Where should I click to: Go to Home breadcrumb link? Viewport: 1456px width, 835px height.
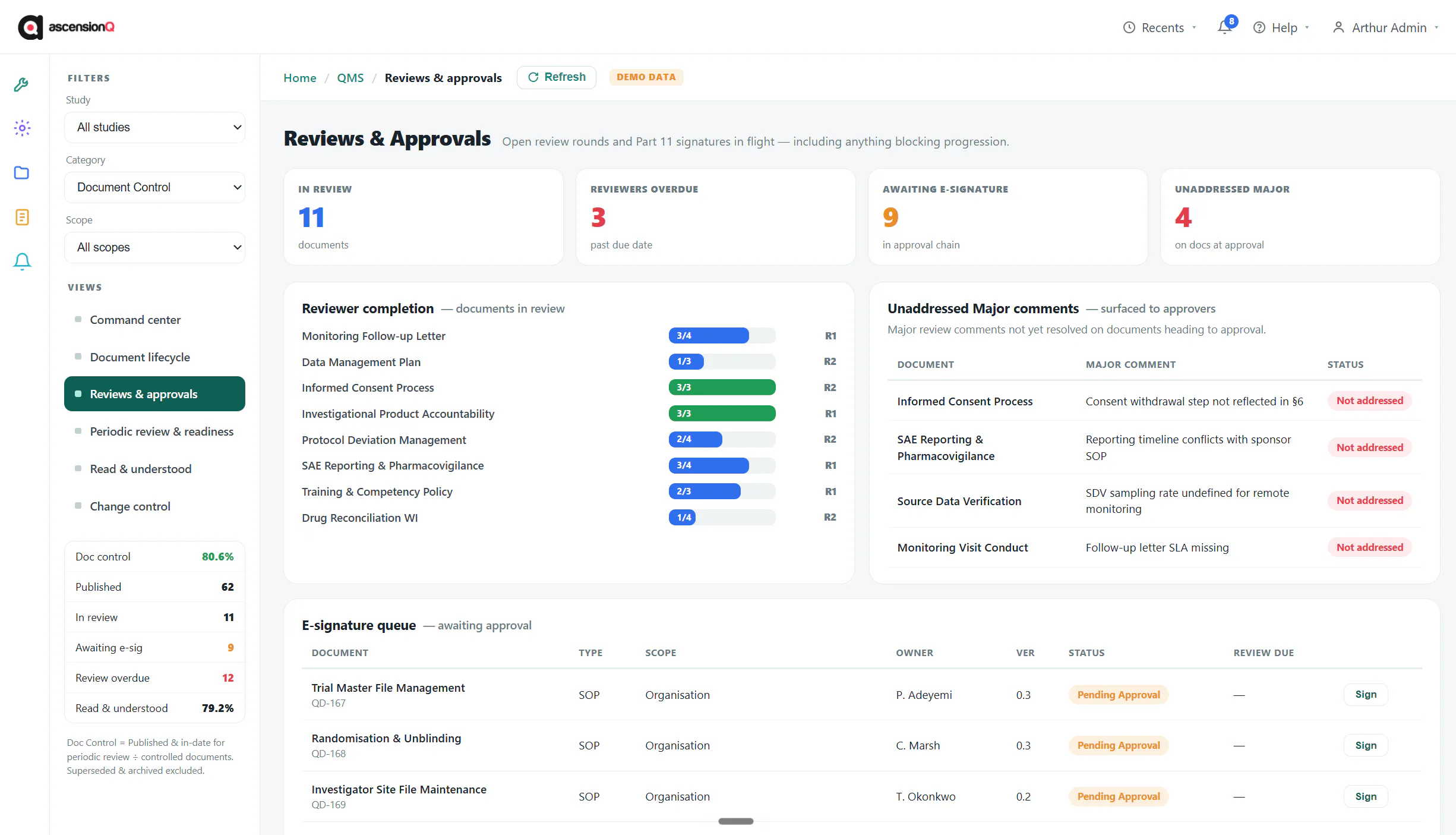coord(300,78)
